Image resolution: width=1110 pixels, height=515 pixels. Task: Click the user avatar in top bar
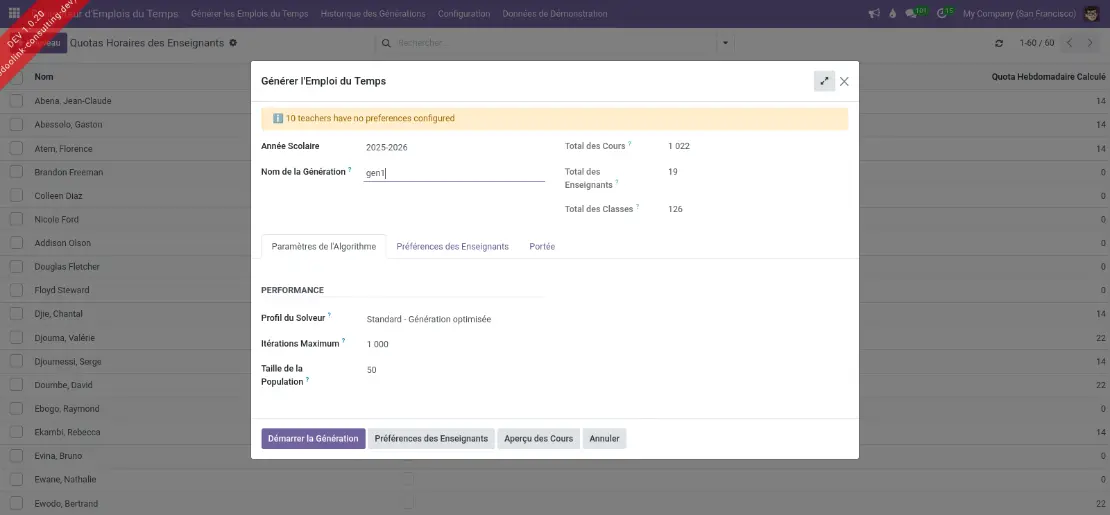(1092, 14)
